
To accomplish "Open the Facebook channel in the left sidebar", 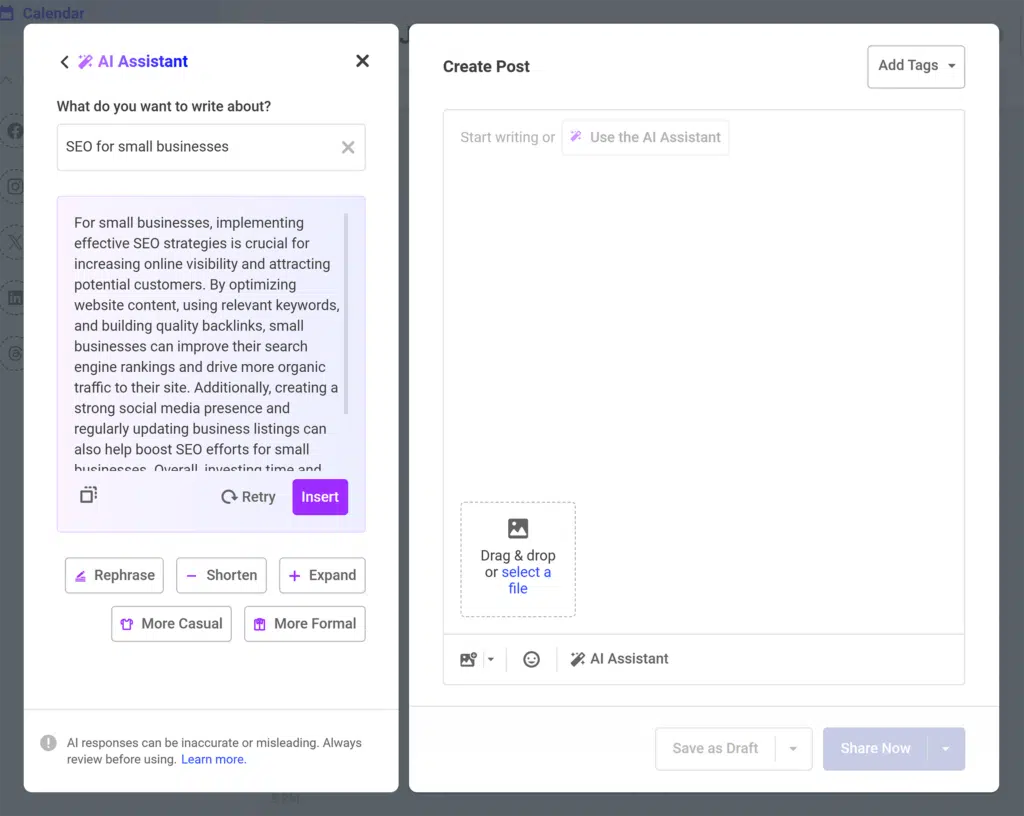I will click(15, 131).
